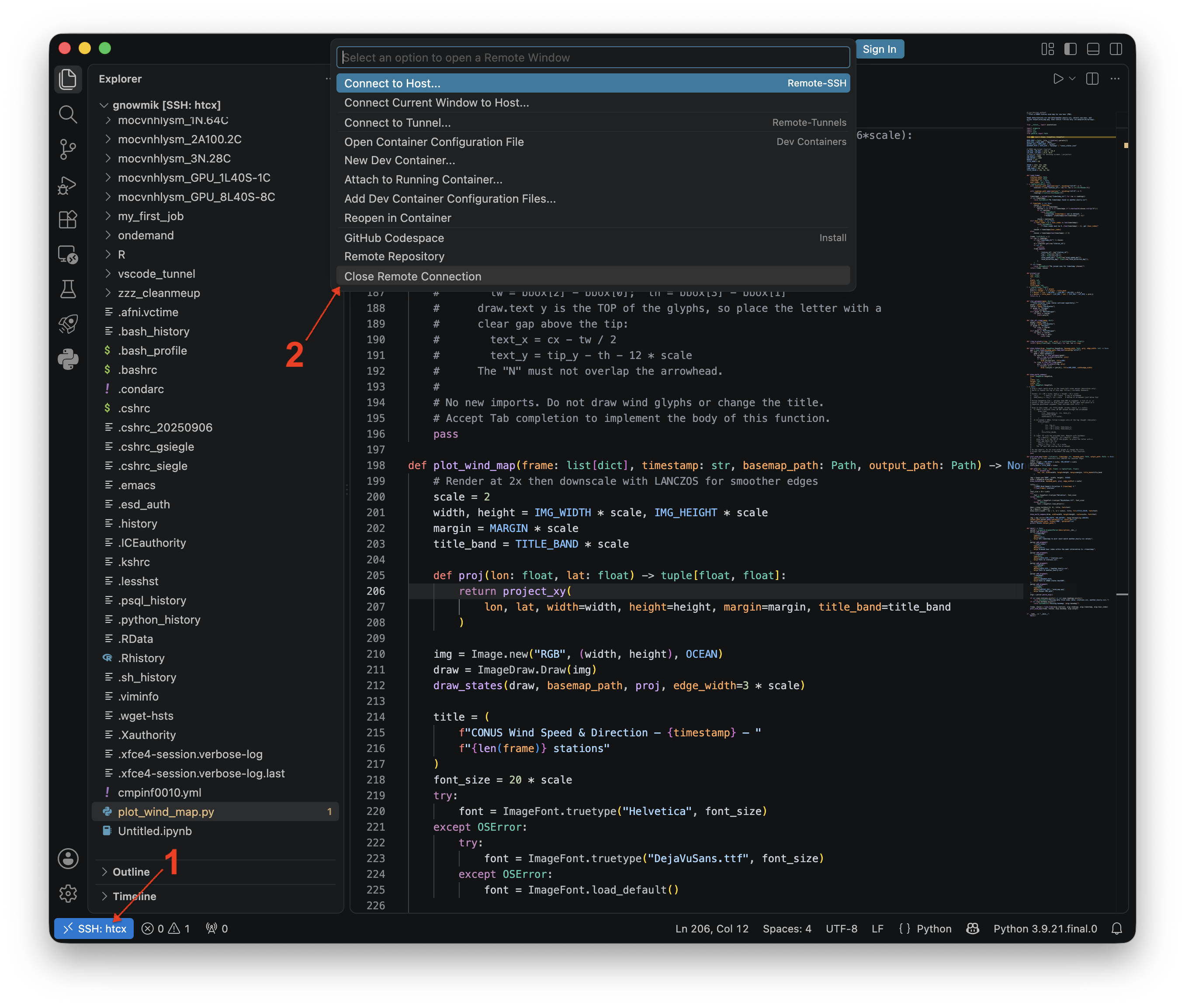
Task: Focus the Remote Window search input
Action: pyautogui.click(x=593, y=58)
